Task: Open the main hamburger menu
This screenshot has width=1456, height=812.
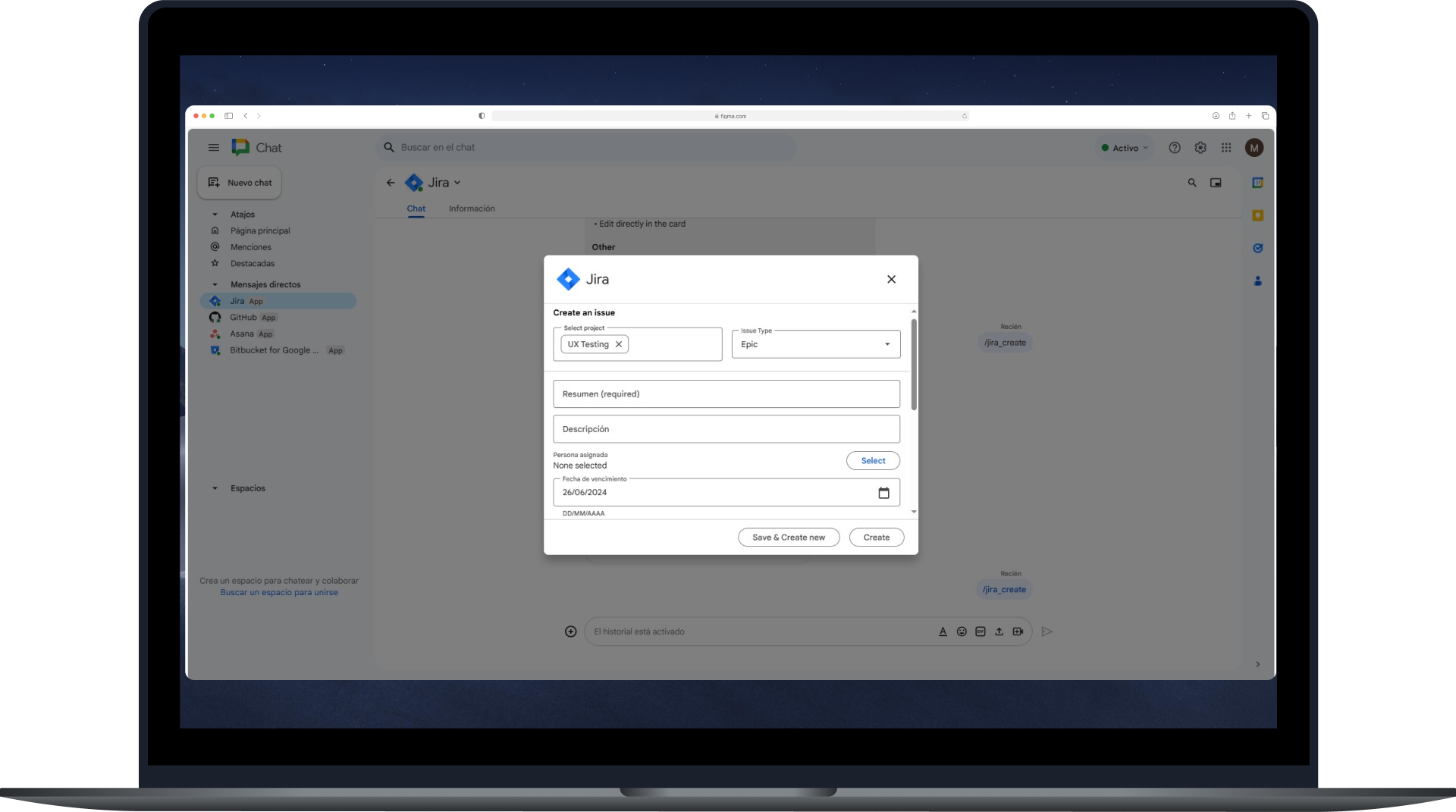Action: (214, 148)
